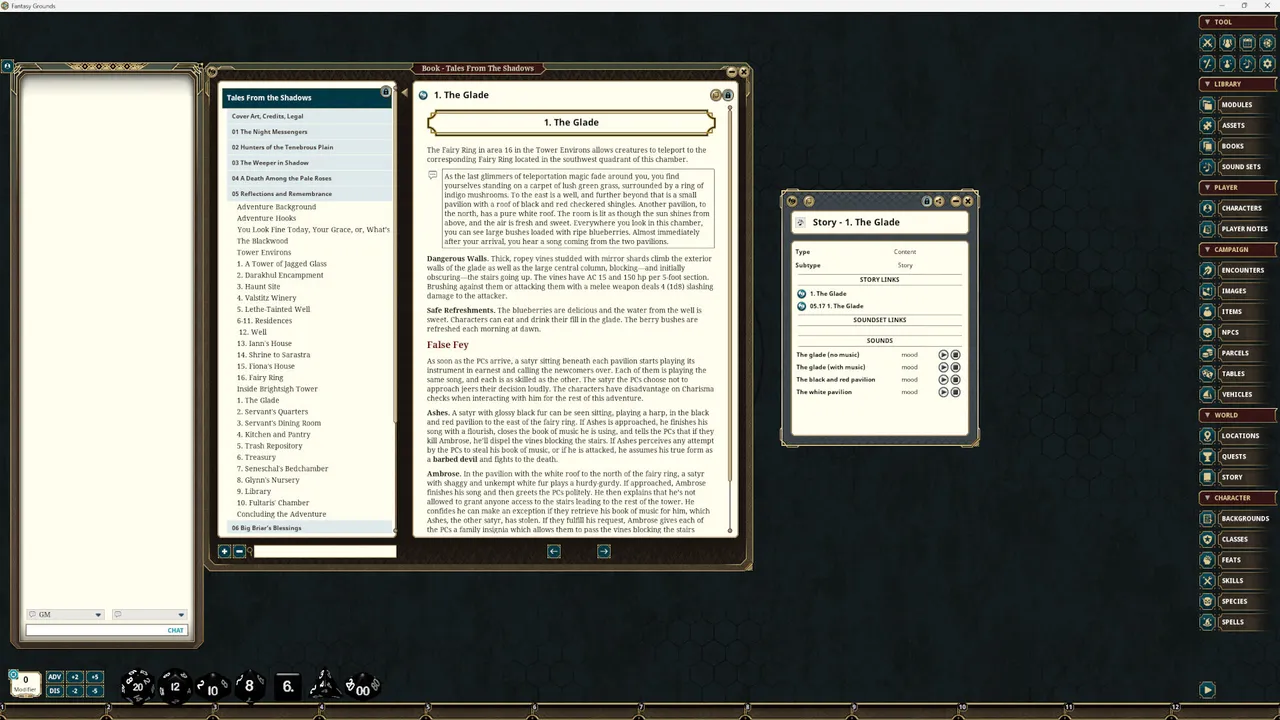Open the Backgrounds icon
1280x720 pixels.
(1208, 519)
